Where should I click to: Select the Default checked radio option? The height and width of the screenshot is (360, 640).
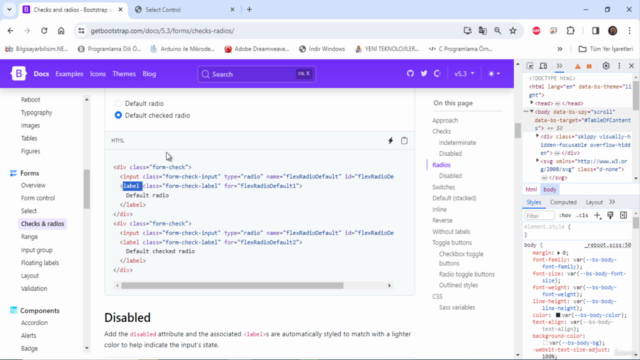[118, 116]
